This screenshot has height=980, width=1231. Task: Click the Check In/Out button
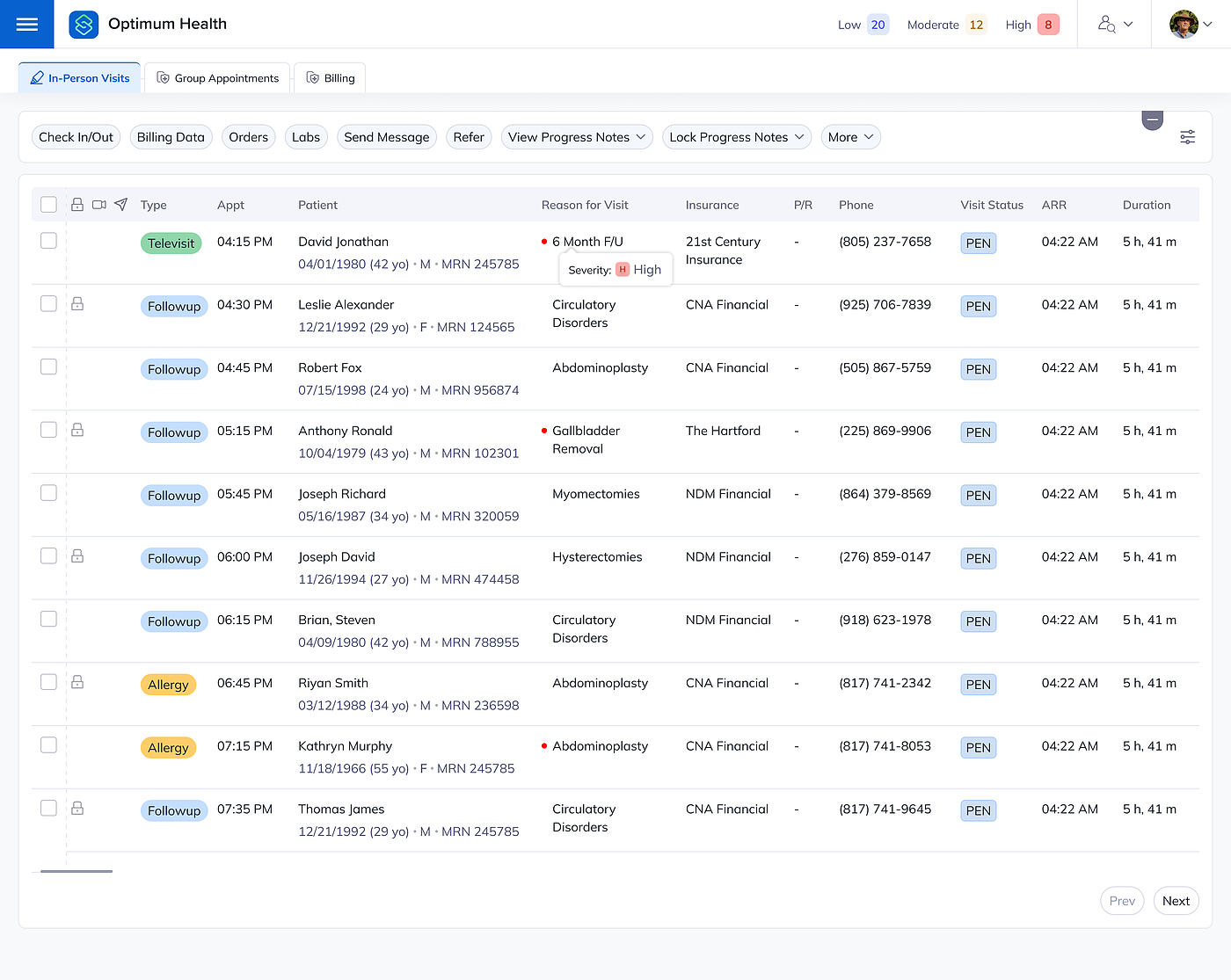[76, 137]
